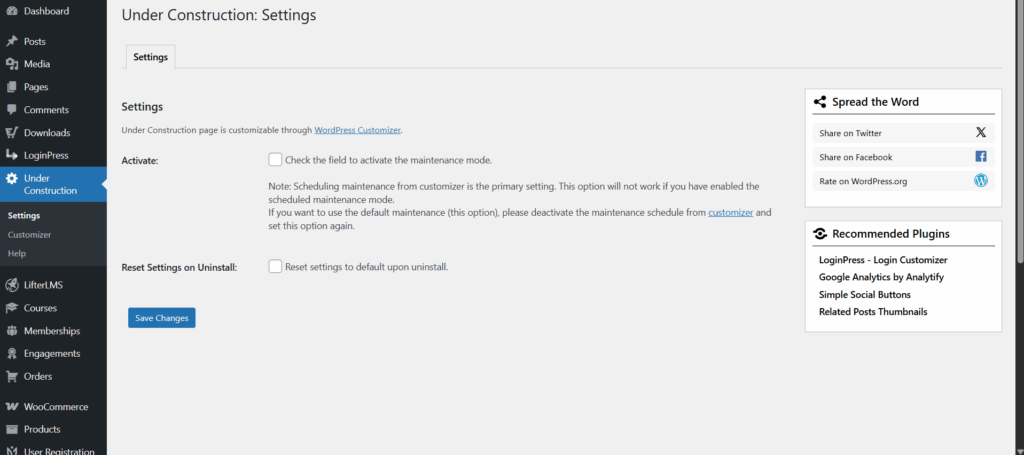
Task: Click the X Twitter logo icon
Action: (981, 133)
